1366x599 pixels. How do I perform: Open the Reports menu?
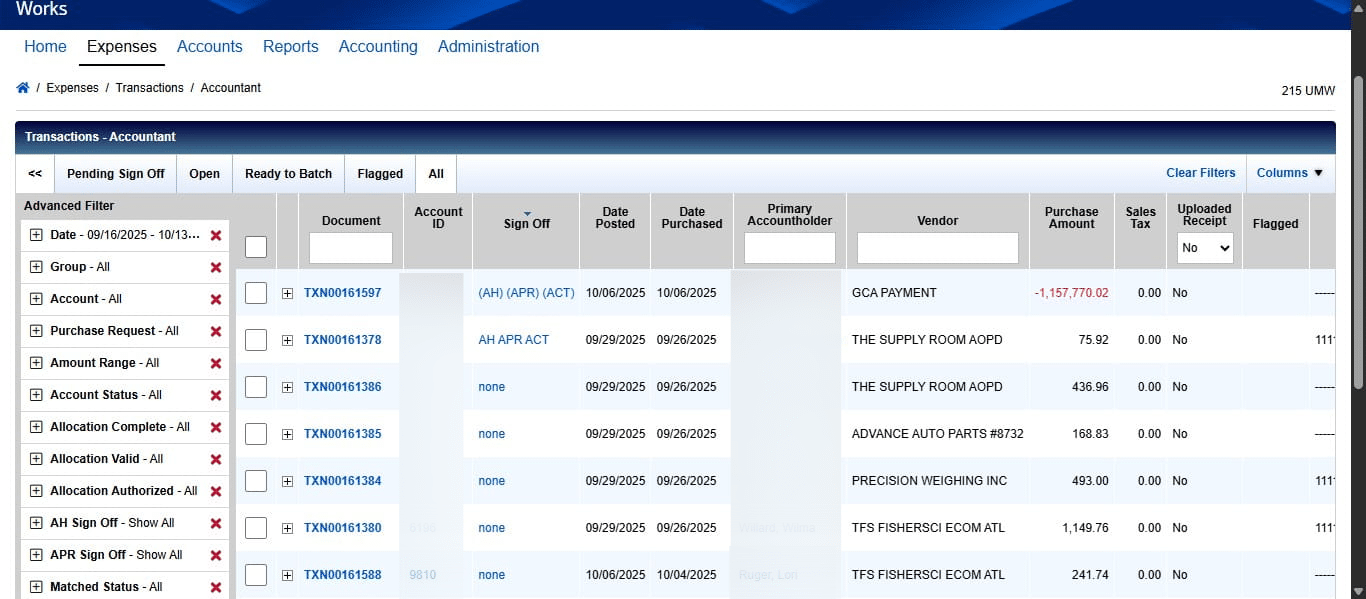(x=291, y=46)
